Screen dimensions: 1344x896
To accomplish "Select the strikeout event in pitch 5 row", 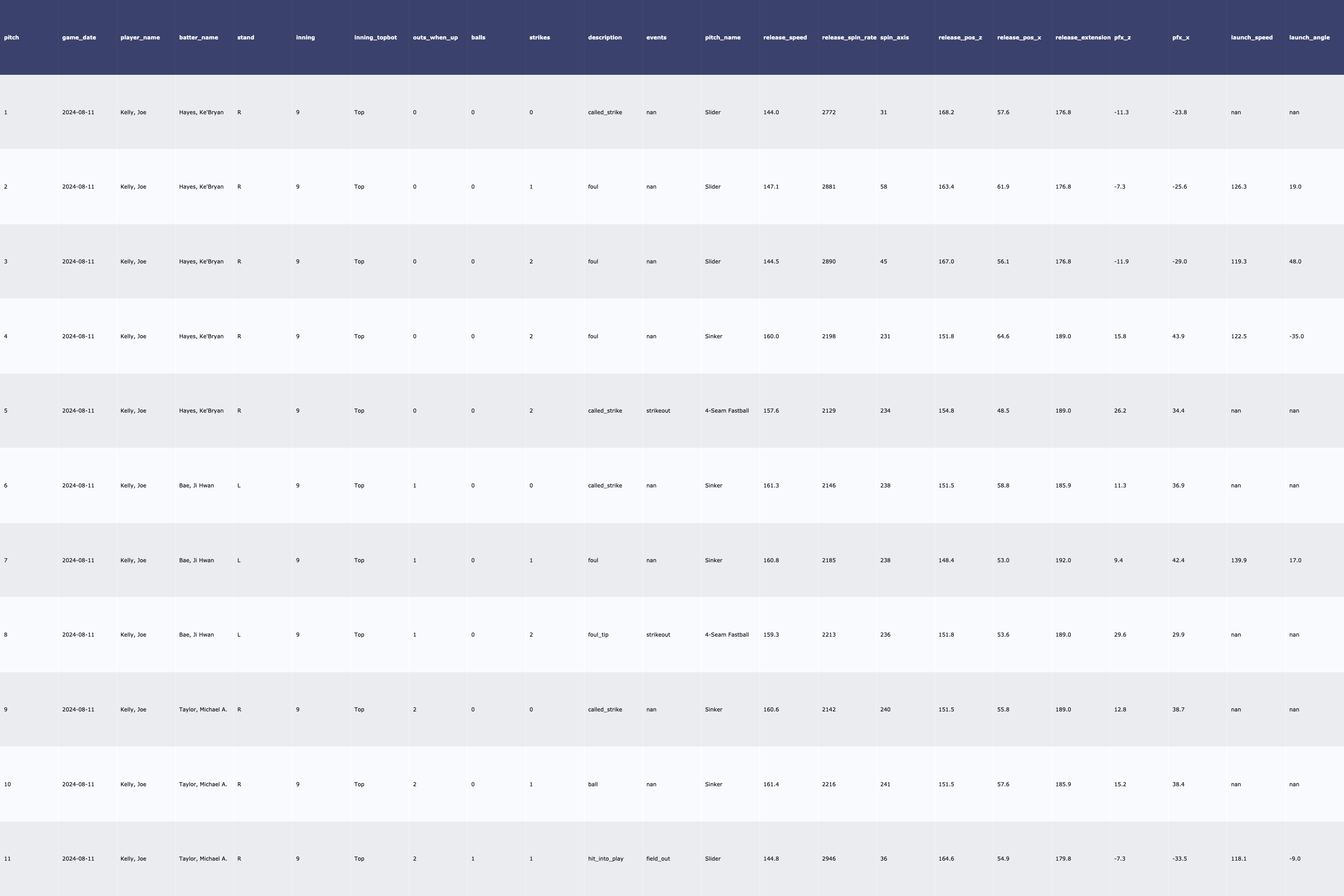I will pyautogui.click(x=658, y=411).
